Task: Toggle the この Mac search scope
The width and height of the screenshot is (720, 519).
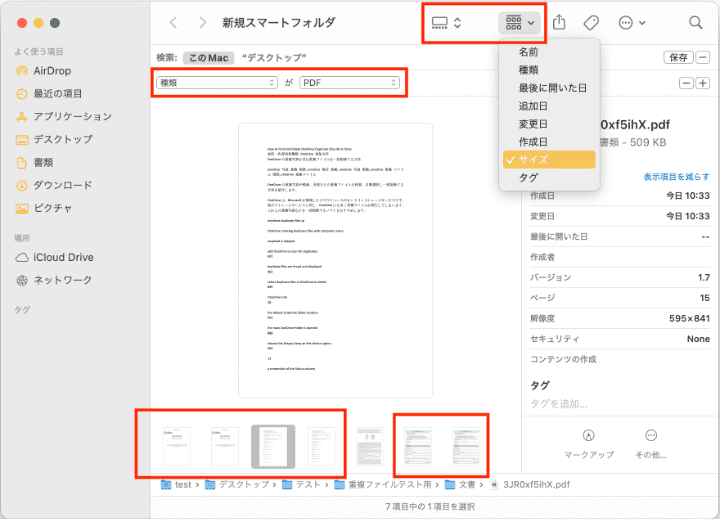Action: click(207, 58)
